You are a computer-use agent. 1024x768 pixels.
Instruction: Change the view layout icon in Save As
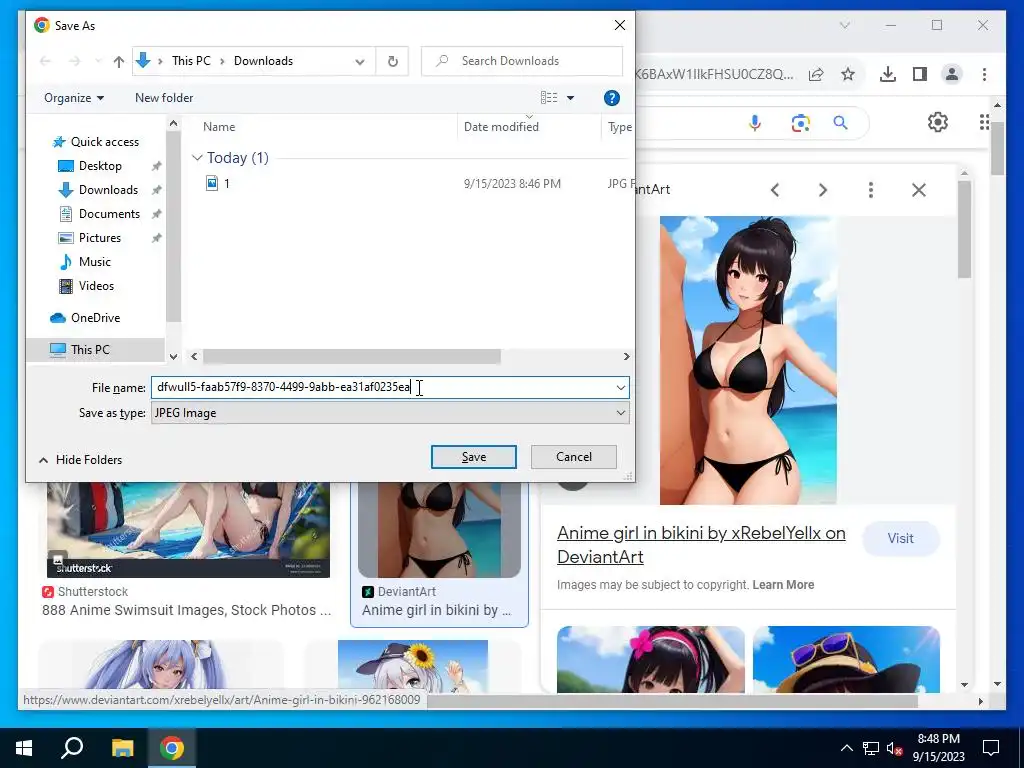pyautogui.click(x=549, y=98)
